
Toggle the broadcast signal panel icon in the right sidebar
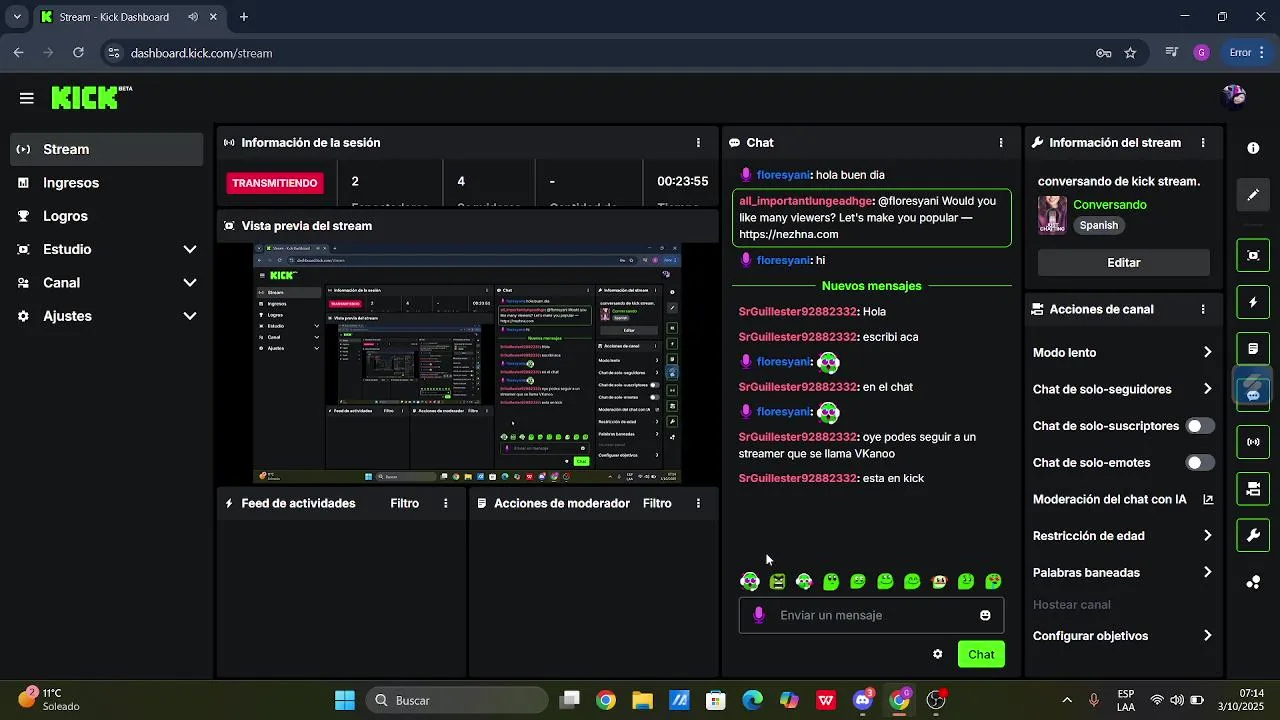coord(1253,442)
